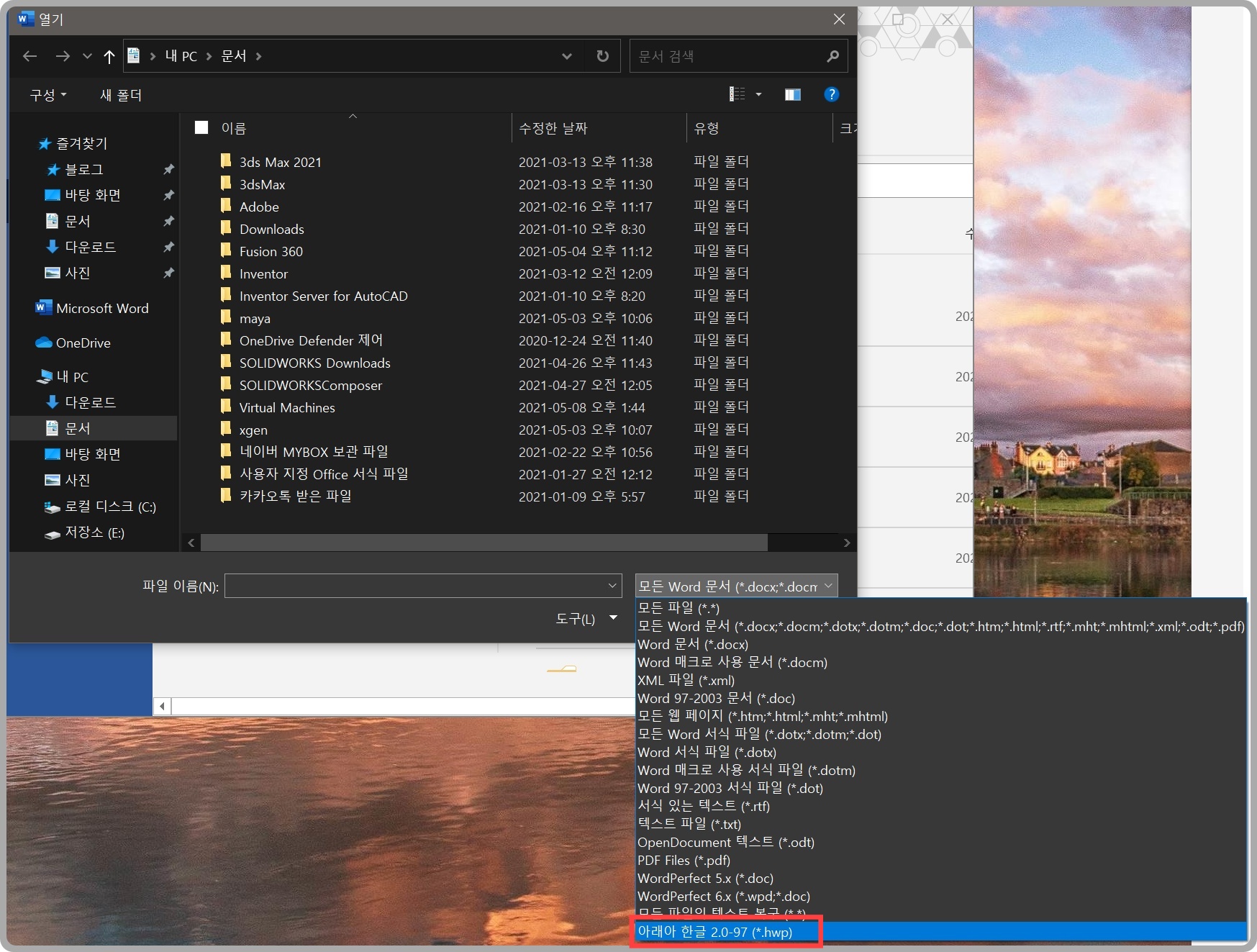1257x952 pixels.
Task: Go back using the back arrow
Action: [x=30, y=56]
